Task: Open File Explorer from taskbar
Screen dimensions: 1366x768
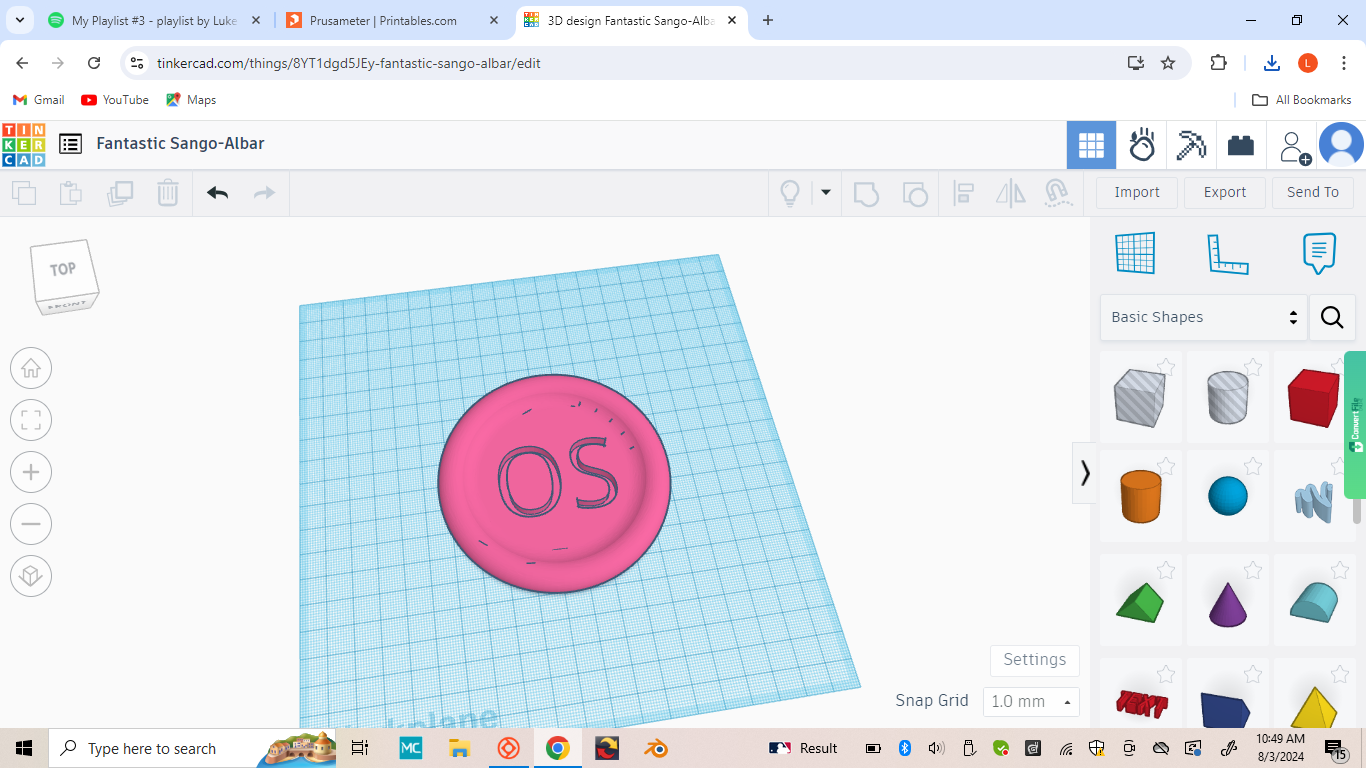Action: coord(459,748)
